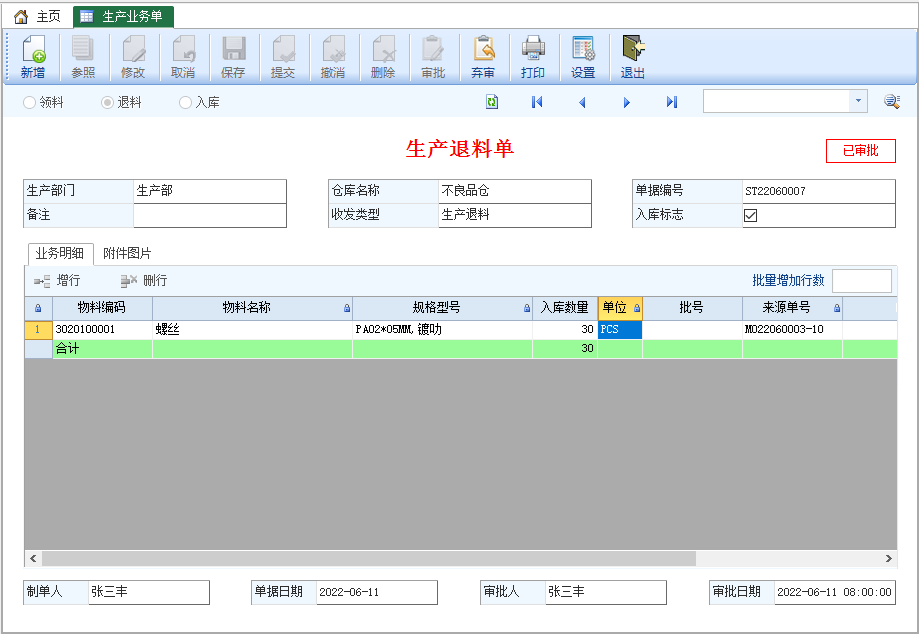
Task: Go to the last record
Action: (672, 102)
